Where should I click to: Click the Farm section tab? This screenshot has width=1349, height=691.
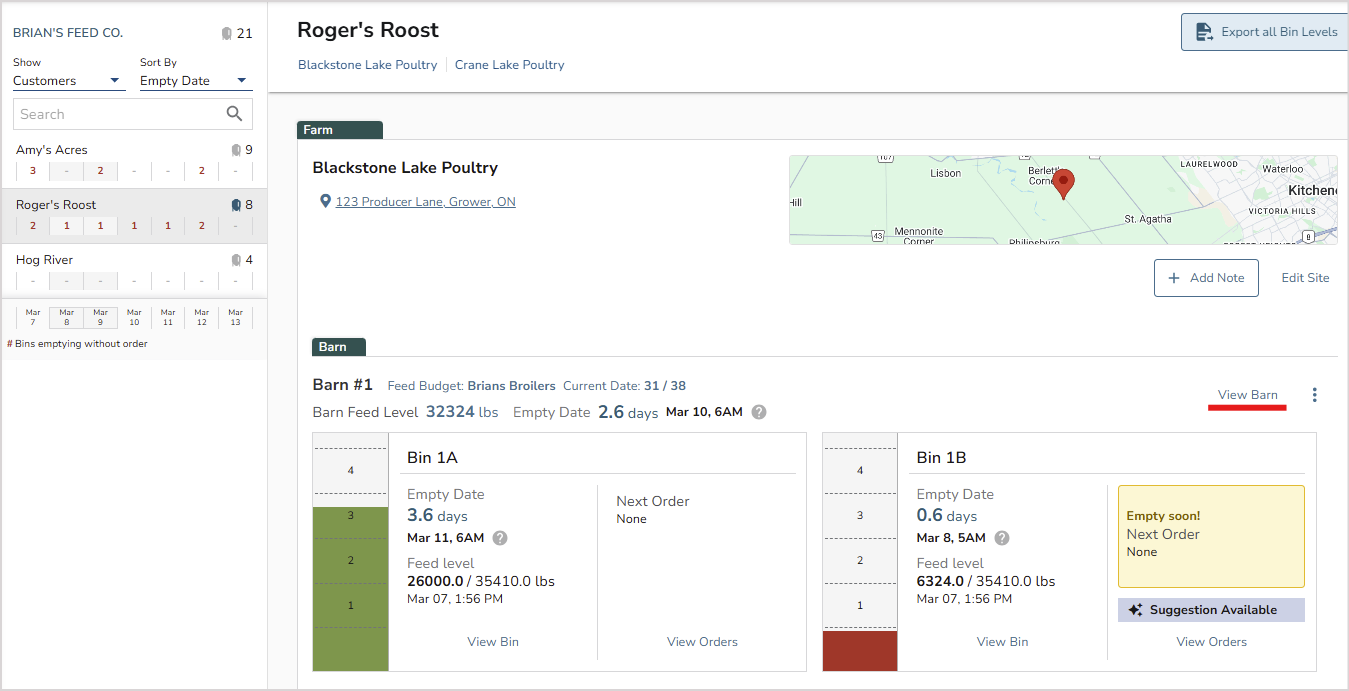click(x=340, y=130)
